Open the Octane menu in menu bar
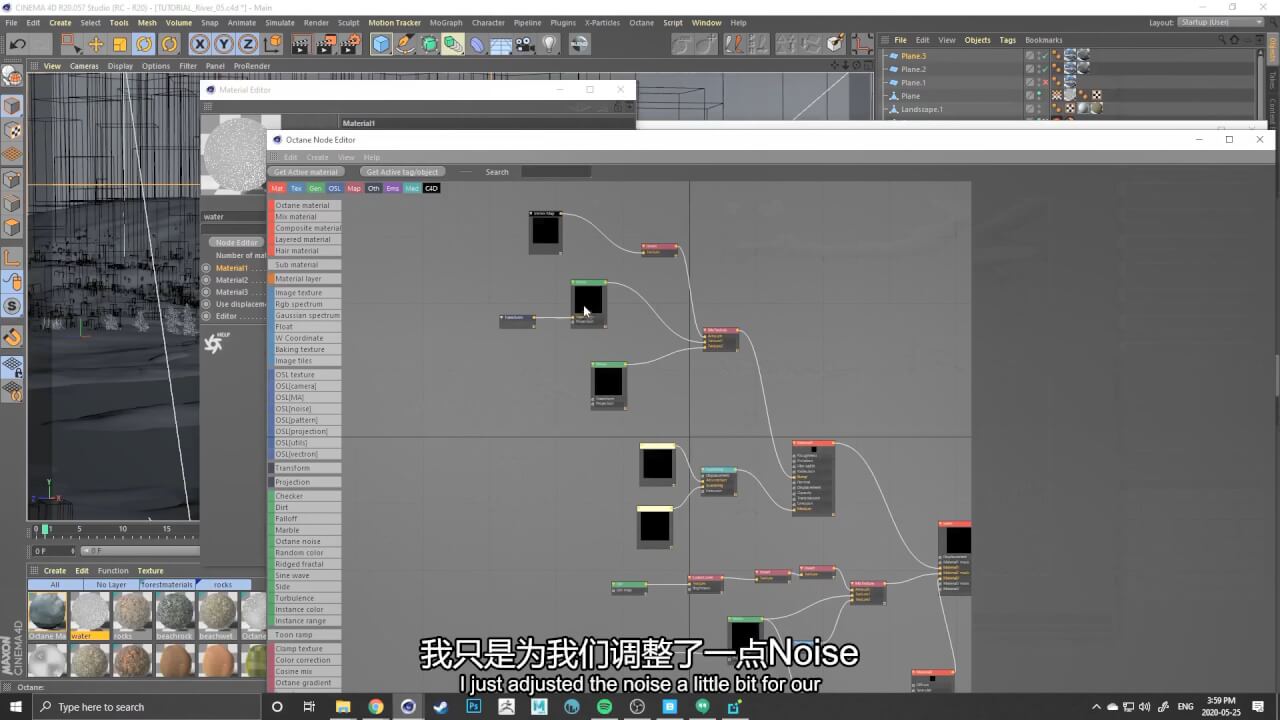Screen dimensions: 1280x720 coord(641,22)
